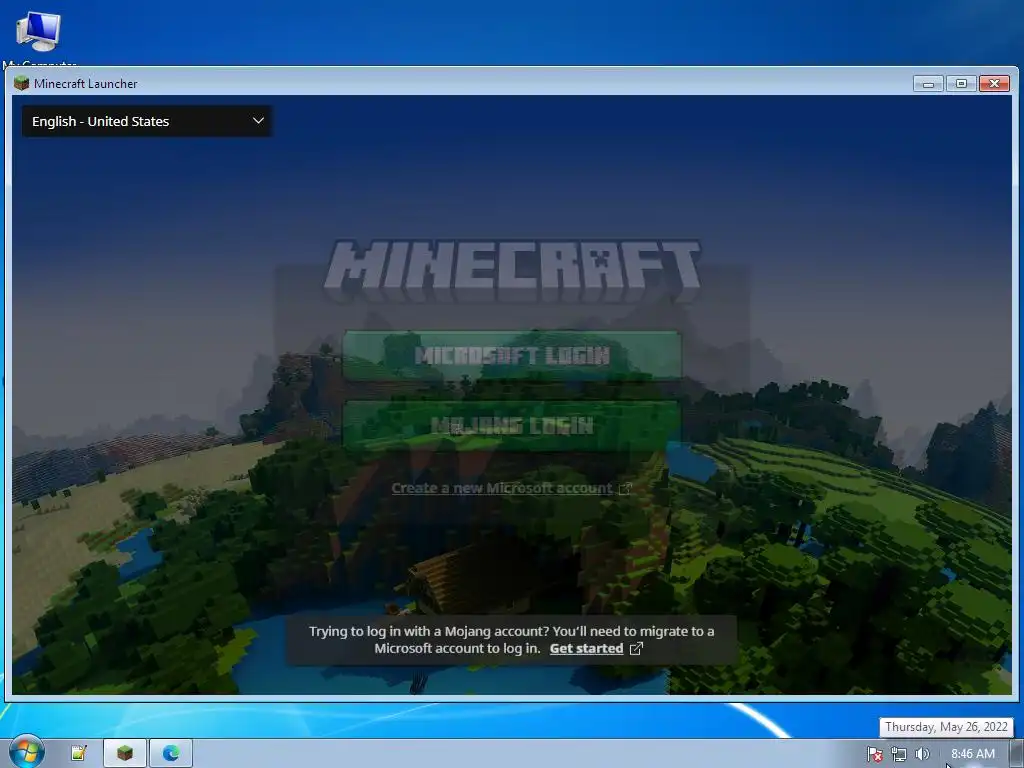
Task: Click the 8:46 AM taskbar clock
Action: pos(972,754)
